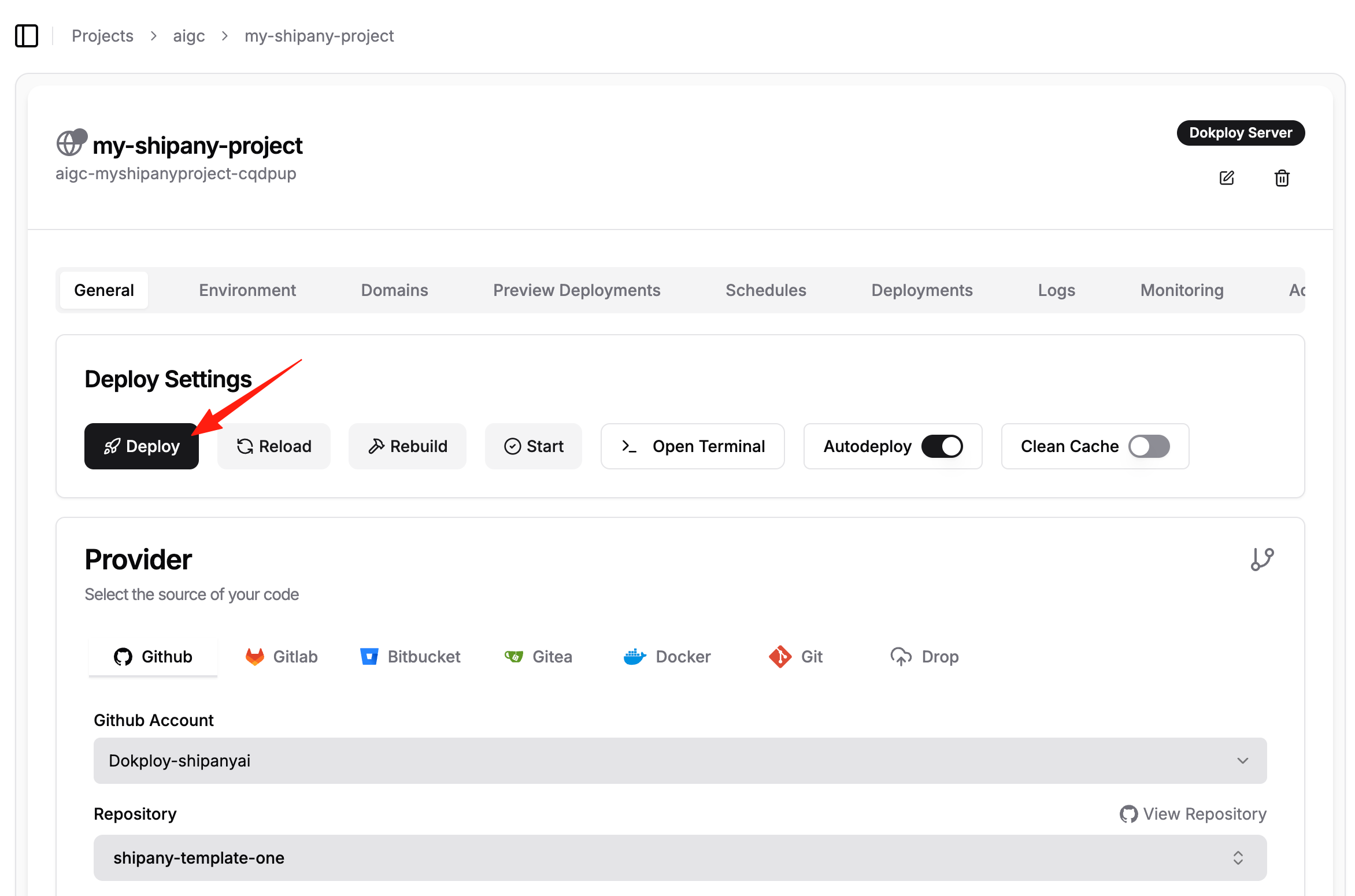Toggle the sidebar panel icon
The height and width of the screenshot is (896, 1355).
coord(27,36)
